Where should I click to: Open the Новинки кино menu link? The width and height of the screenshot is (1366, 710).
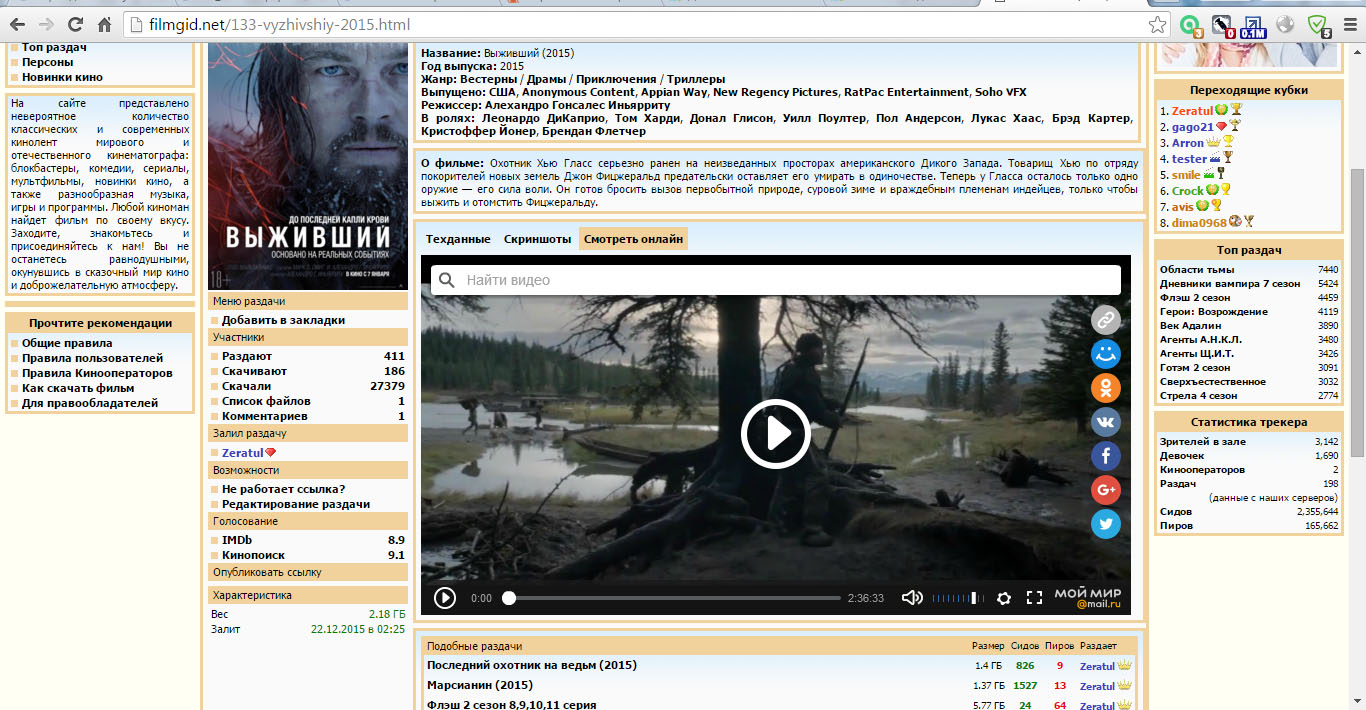pos(62,77)
